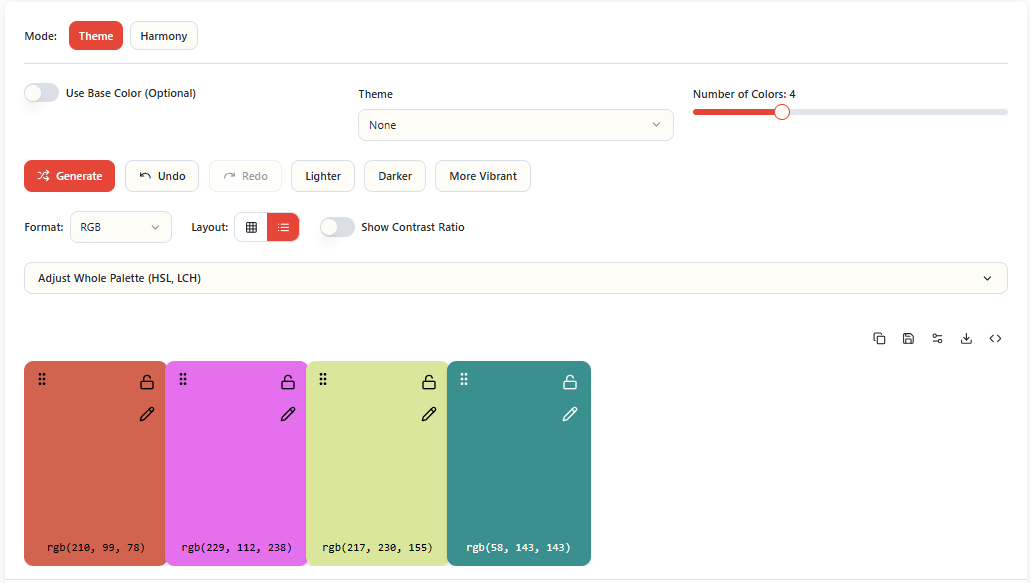Viewport: 1031px width, 583px height.
Task: Enable Use Base Color option
Action: point(41,92)
